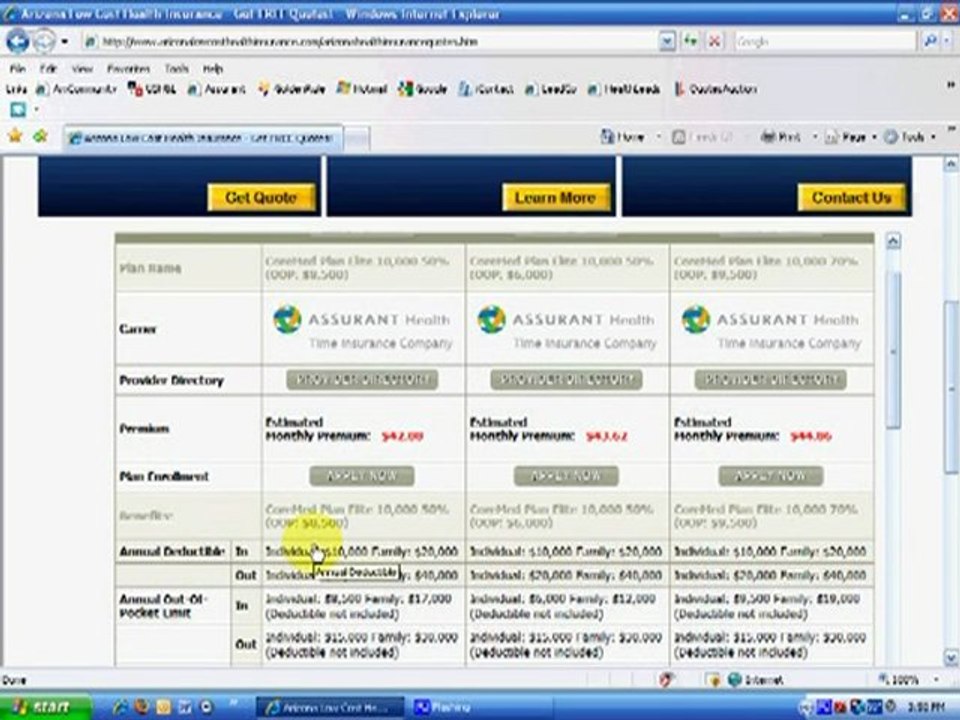Image resolution: width=960 pixels, height=720 pixels.
Task: Click first Assurant Health carrier logo
Action: point(362,329)
